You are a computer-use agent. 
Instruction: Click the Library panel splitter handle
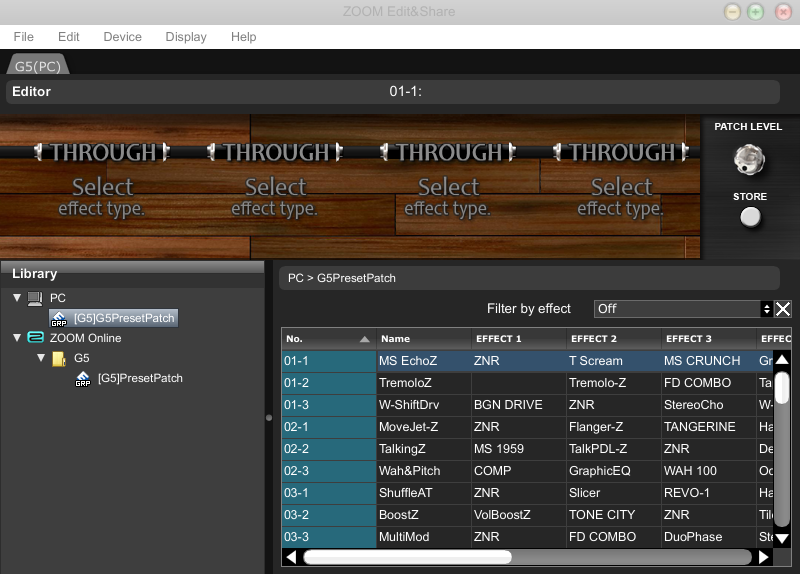coord(269,417)
